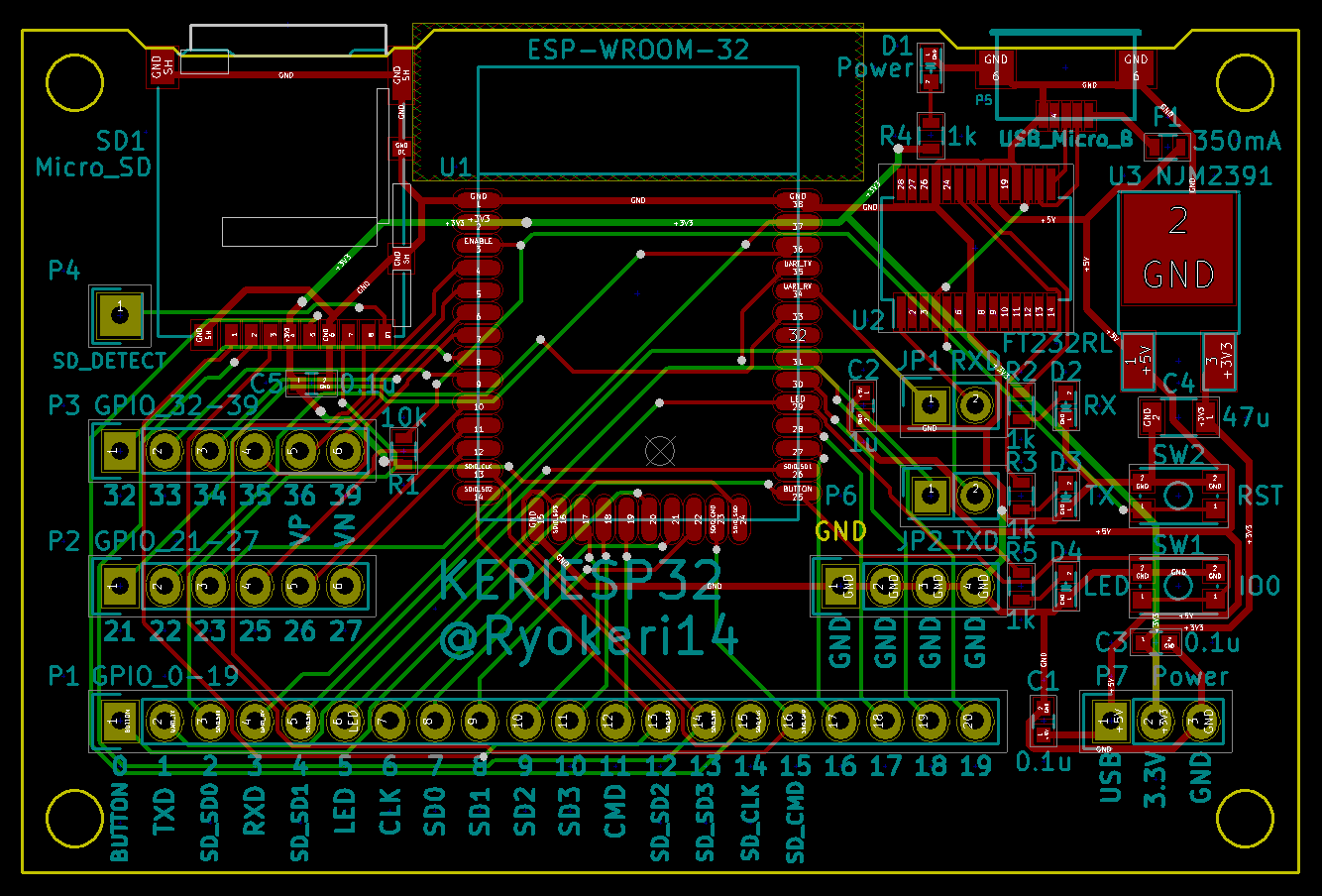Select the 47u capacitor value

pos(1246,416)
